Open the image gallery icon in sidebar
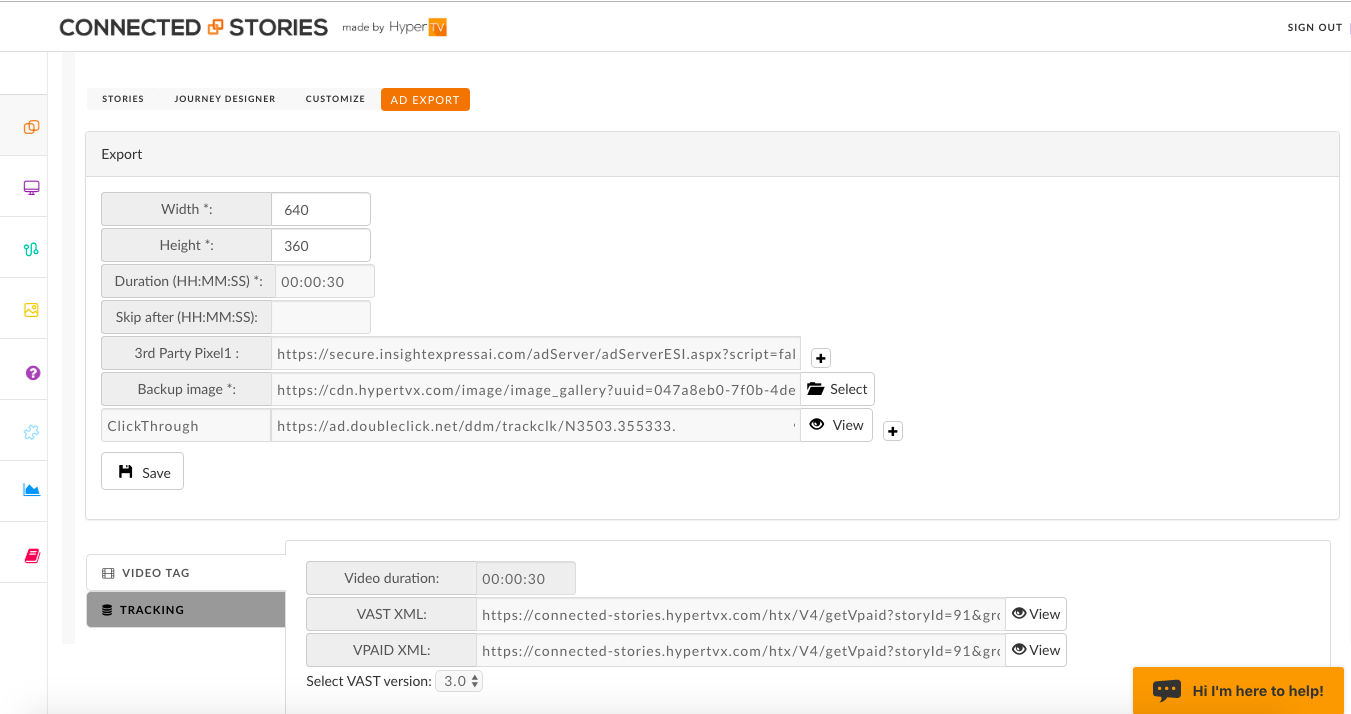 pyautogui.click(x=32, y=310)
